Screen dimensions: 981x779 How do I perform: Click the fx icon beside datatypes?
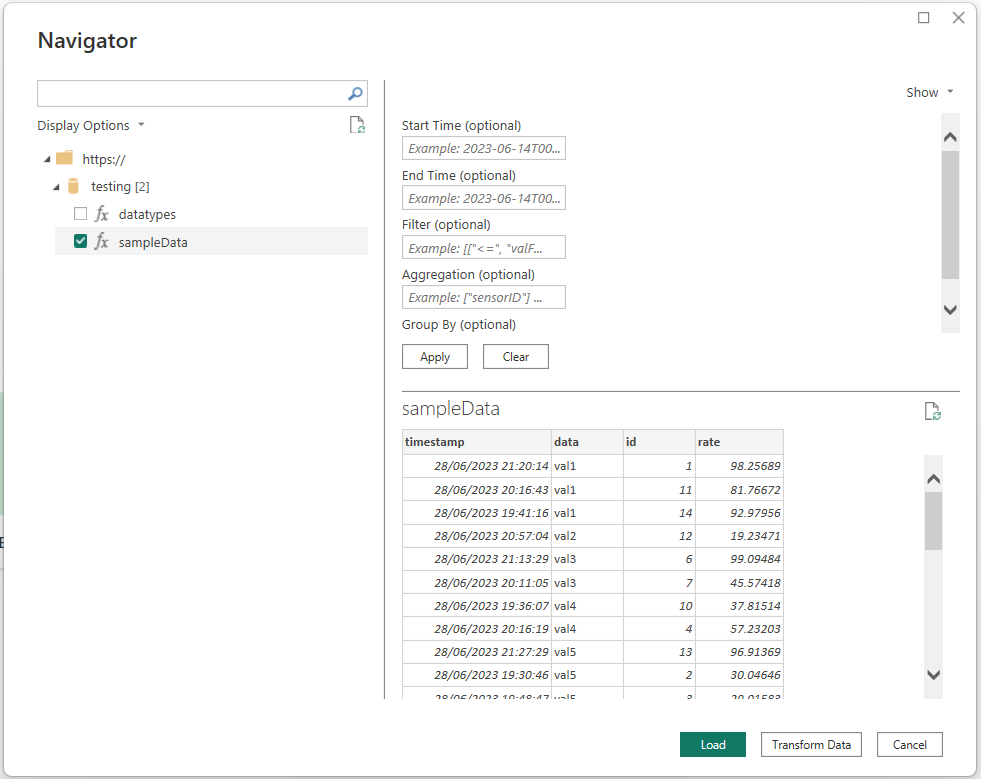(x=102, y=214)
